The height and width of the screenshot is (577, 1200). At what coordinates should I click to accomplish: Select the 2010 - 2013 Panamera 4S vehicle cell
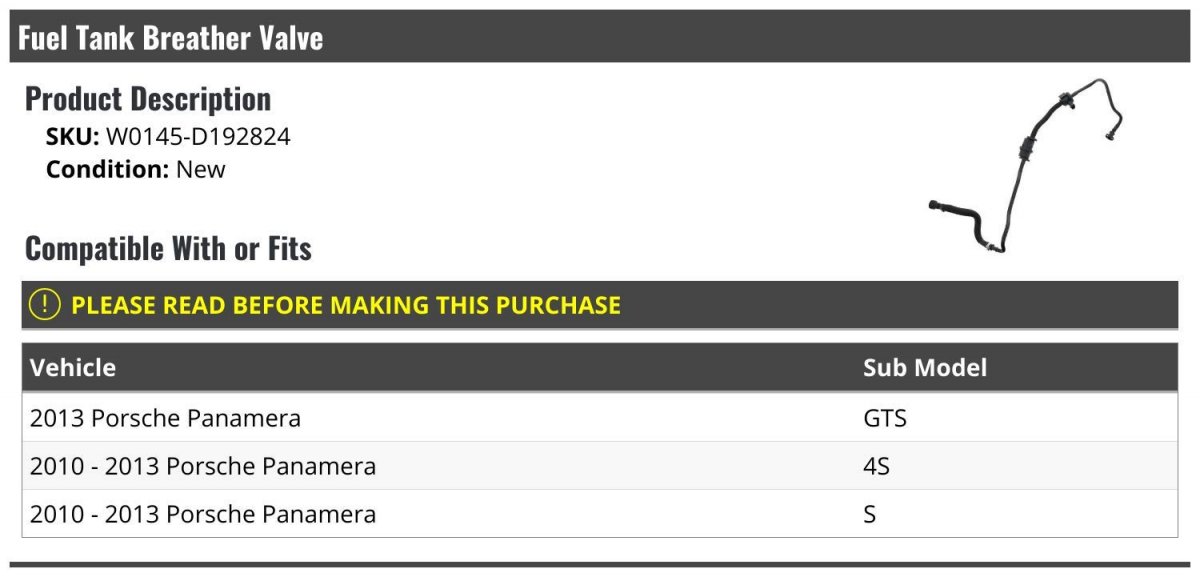pyautogui.click(x=203, y=466)
